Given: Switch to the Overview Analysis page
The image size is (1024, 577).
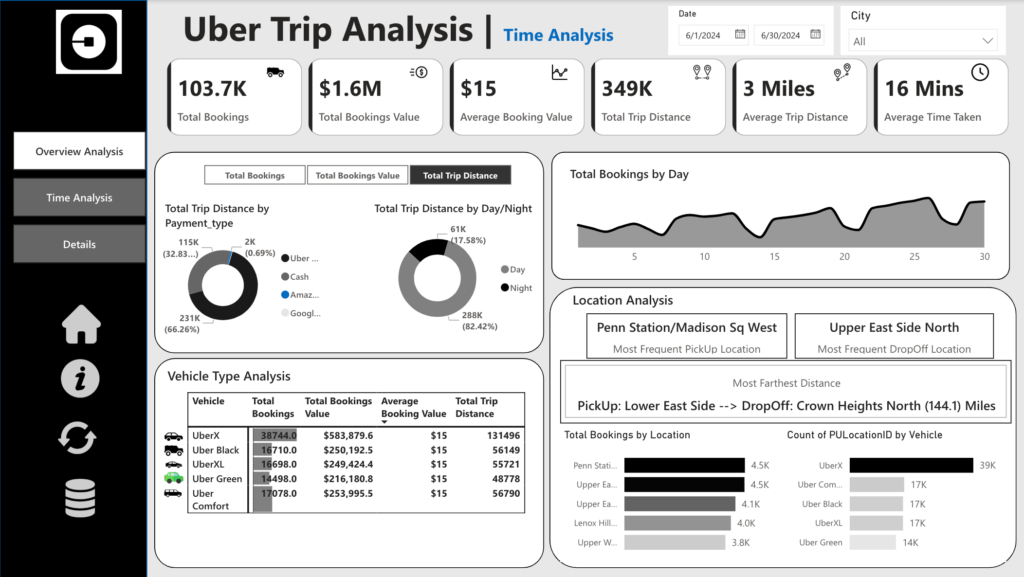Looking at the screenshot, I should 79,152.
